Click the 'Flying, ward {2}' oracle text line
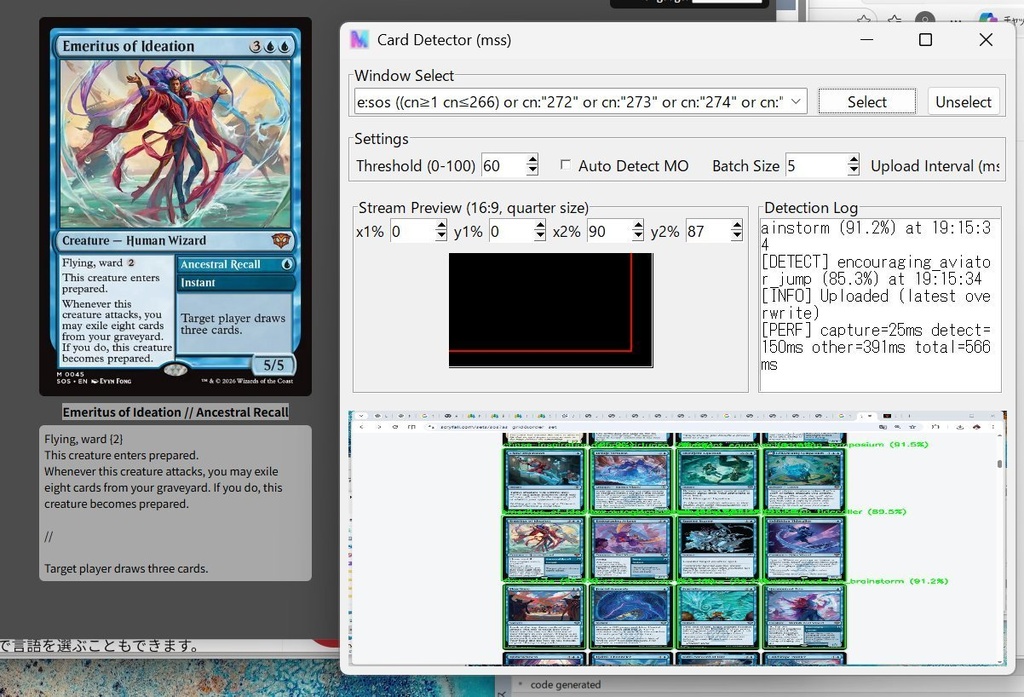This screenshot has height=697, width=1024. pyautogui.click(x=84, y=439)
